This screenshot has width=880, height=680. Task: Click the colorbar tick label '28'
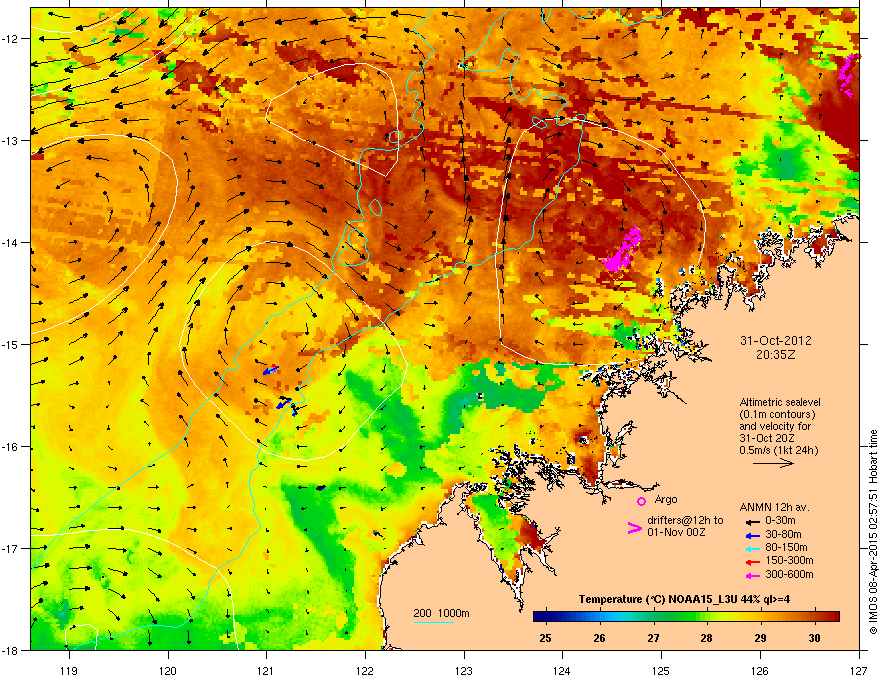pyautogui.click(x=706, y=638)
